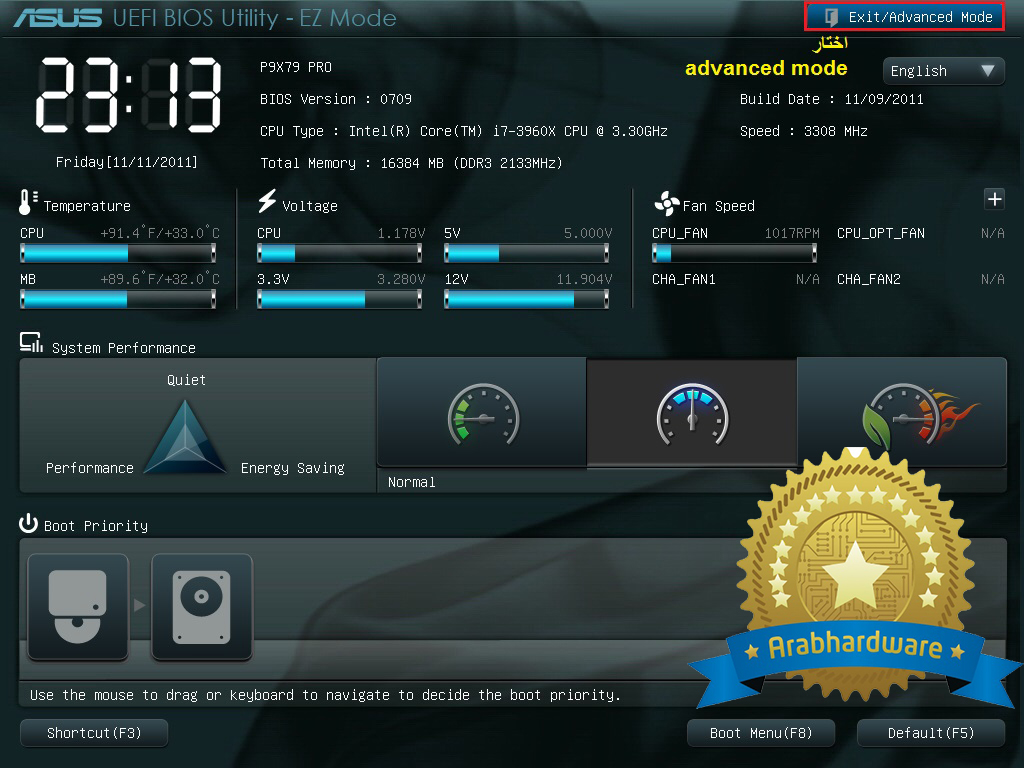The image size is (1024, 768).
Task: Click the 1.178V CPU voltage value
Action: [401, 233]
